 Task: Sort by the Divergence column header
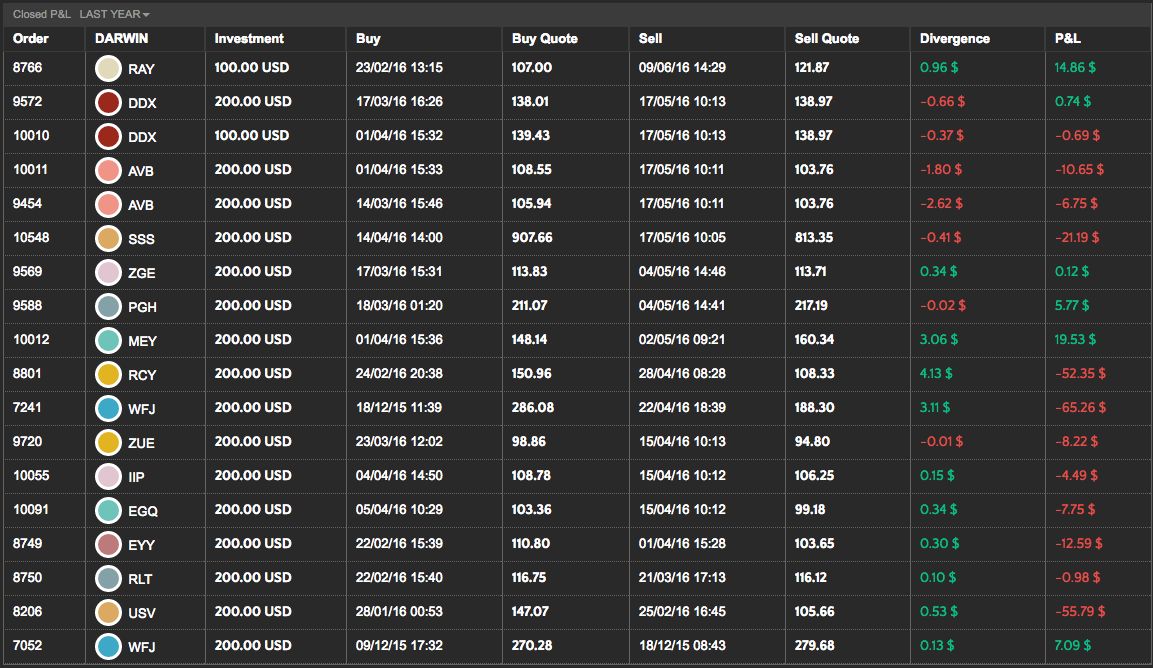pos(955,39)
